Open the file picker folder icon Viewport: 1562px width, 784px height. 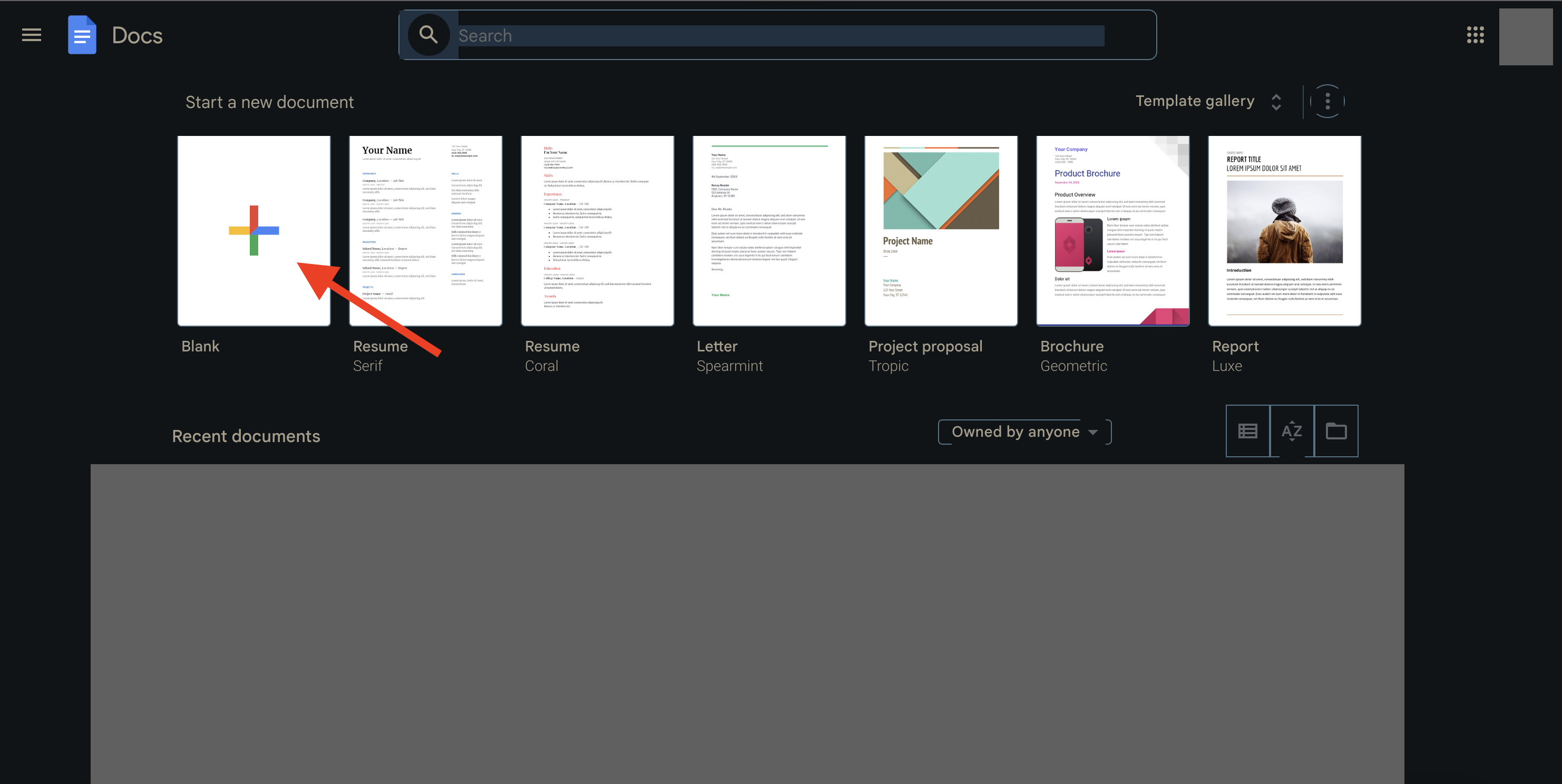click(x=1336, y=430)
